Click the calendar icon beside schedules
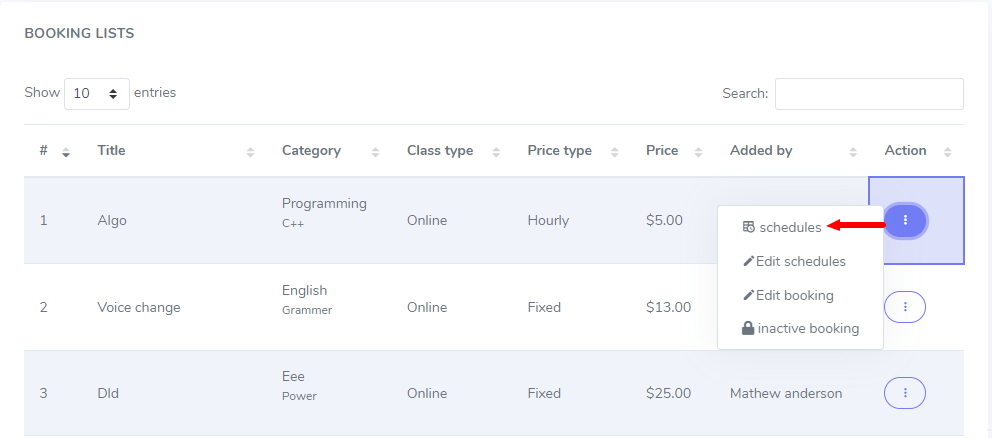Viewport: 992px width, 438px height. [748, 227]
